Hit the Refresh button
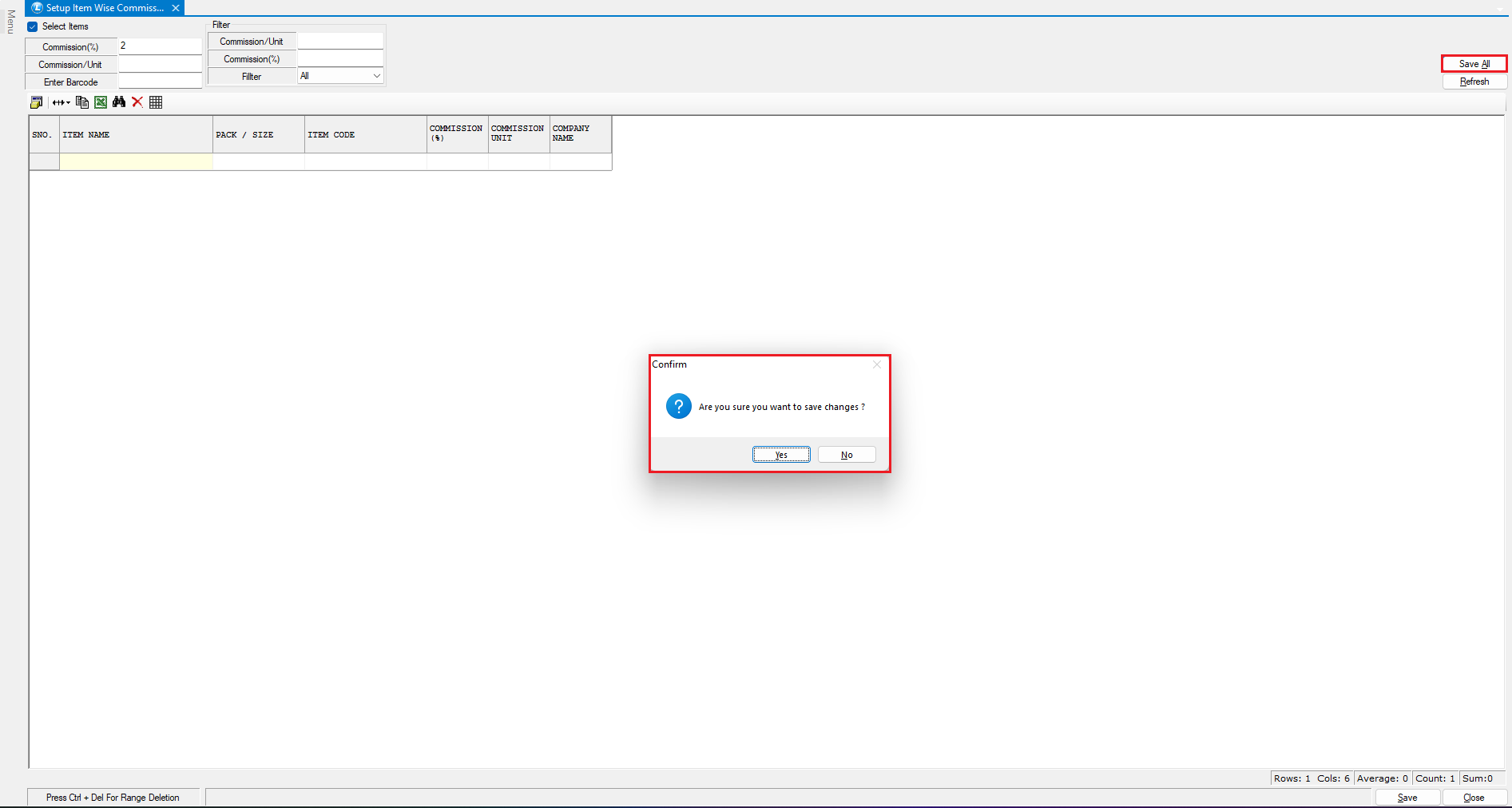Viewport: 1512px width, 808px height. click(1474, 82)
